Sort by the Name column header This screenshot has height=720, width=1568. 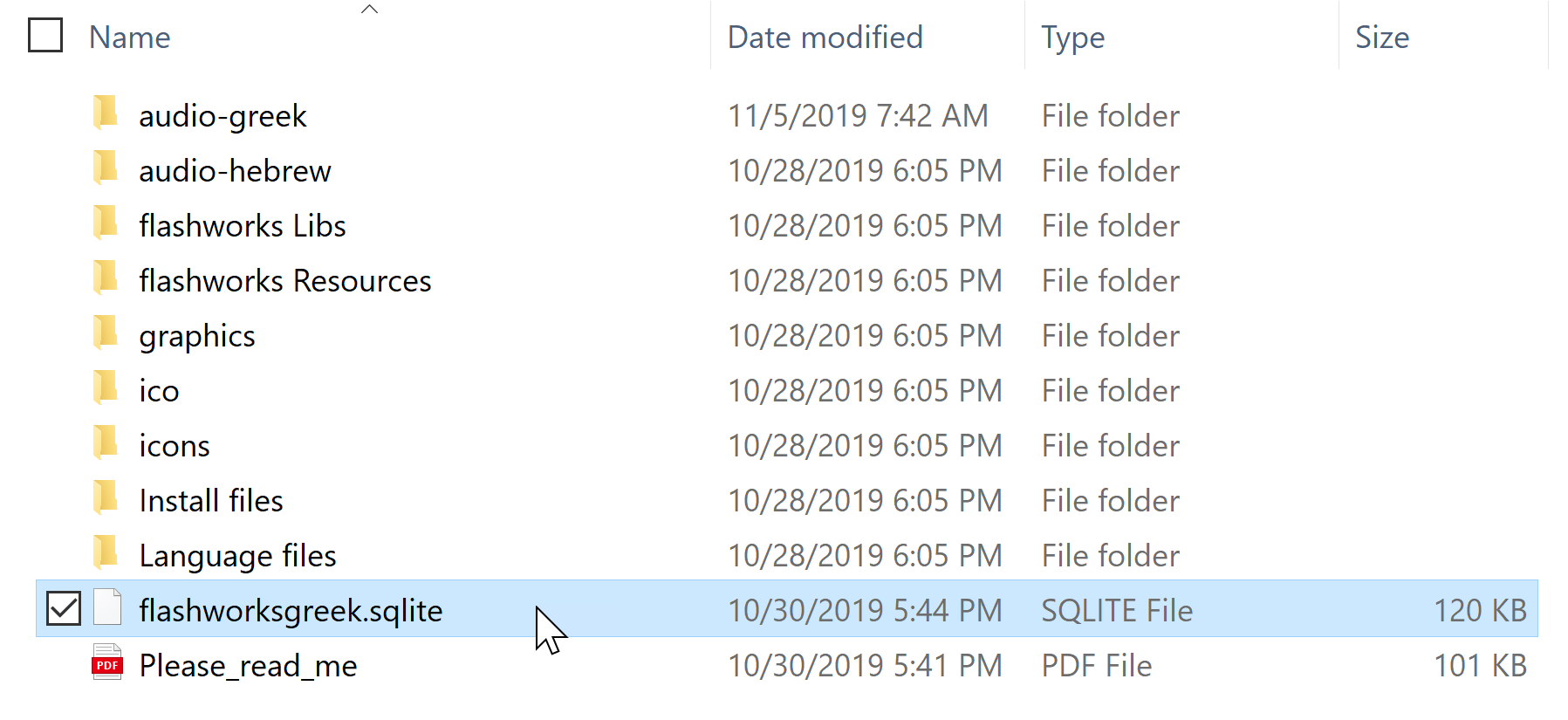point(130,38)
